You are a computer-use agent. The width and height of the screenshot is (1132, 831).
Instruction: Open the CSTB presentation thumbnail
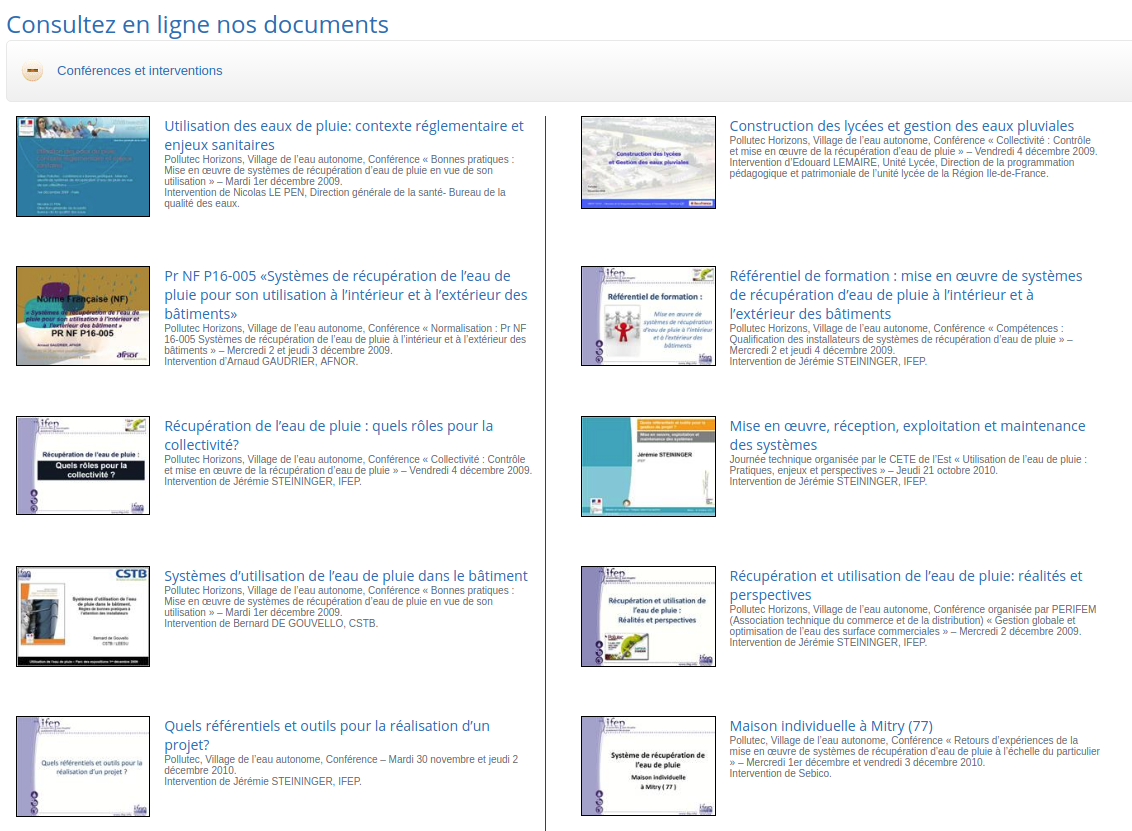tap(83, 616)
